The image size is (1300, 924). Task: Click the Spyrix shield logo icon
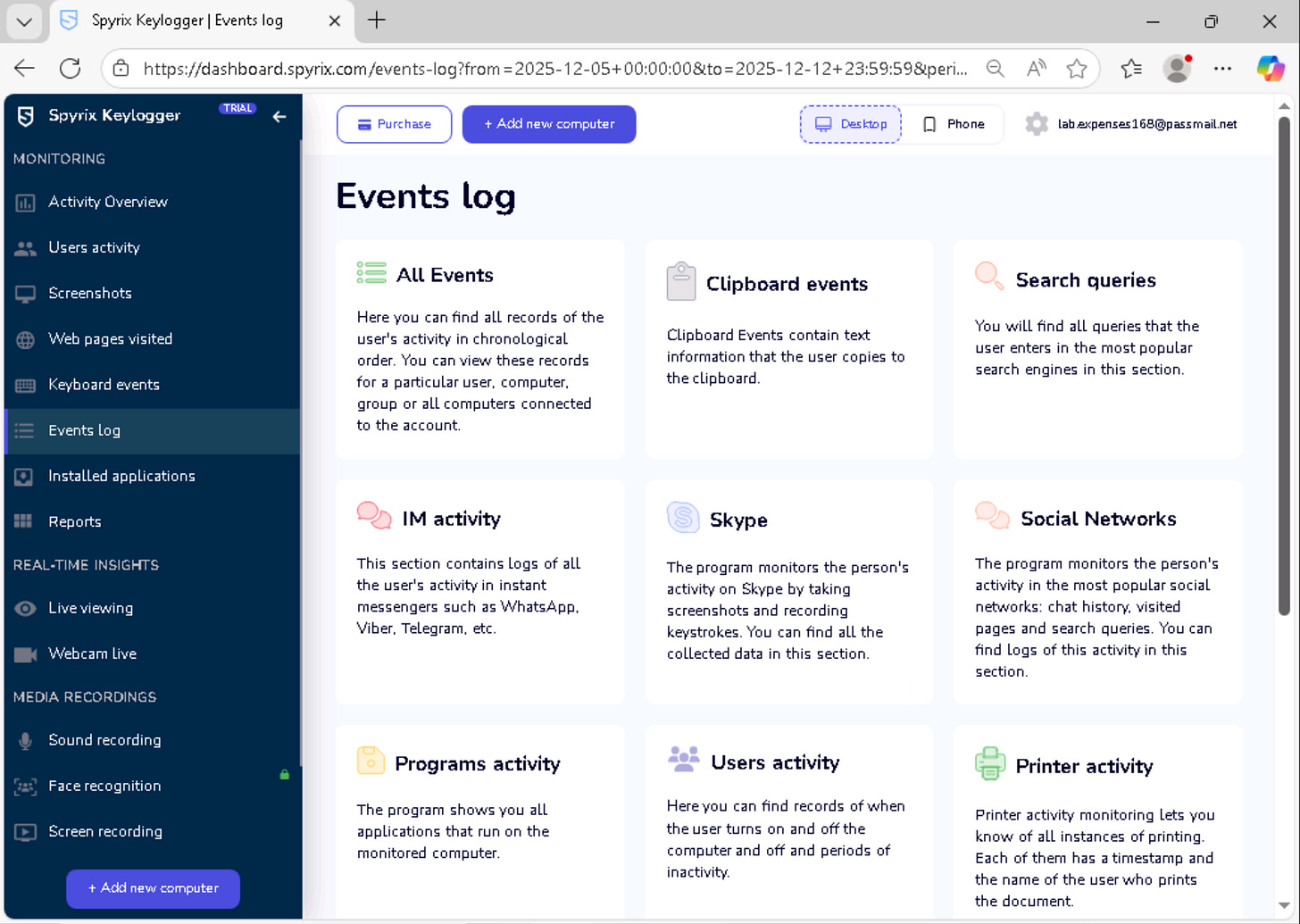[26, 116]
